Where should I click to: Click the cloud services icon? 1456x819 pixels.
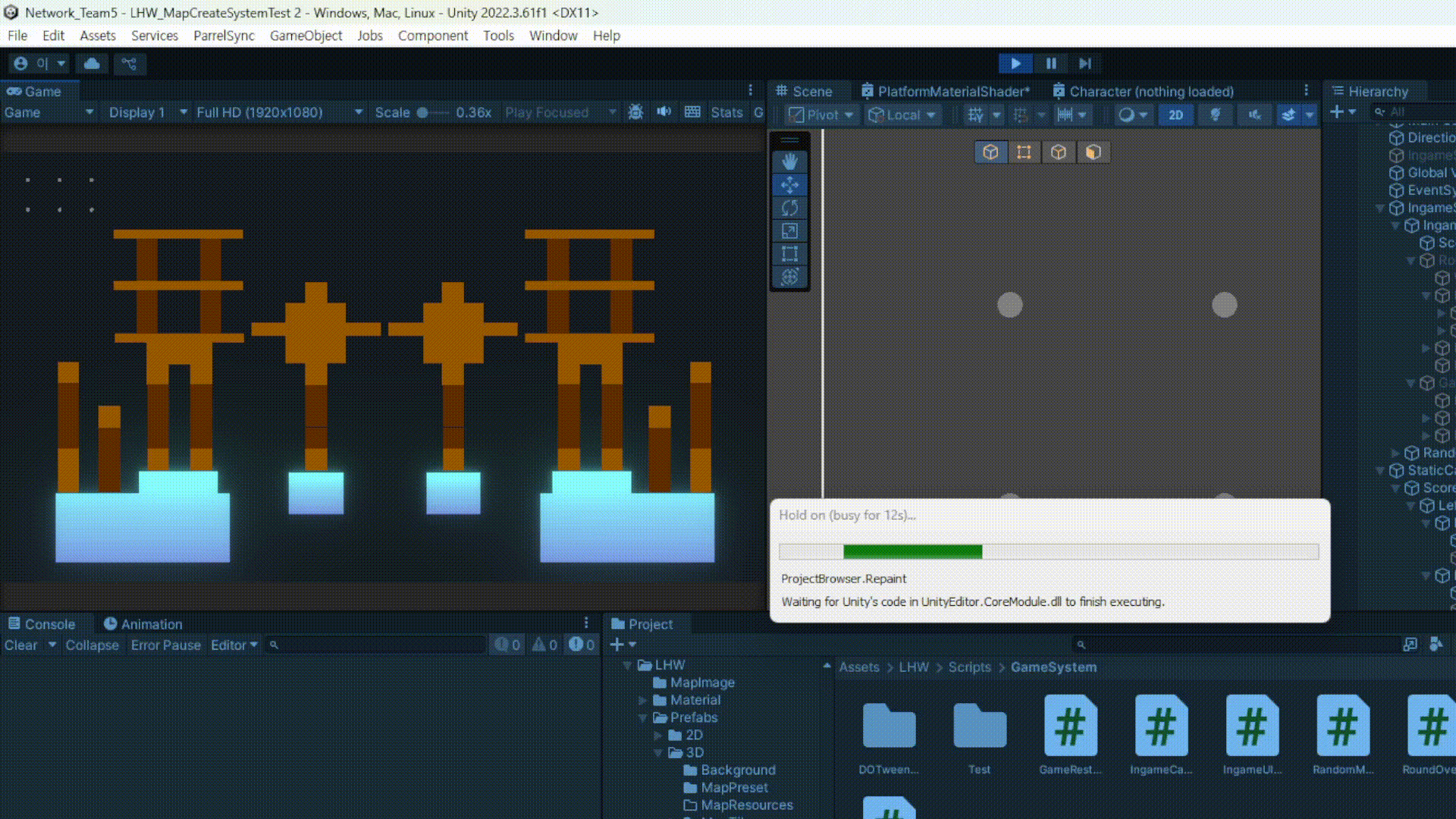click(x=92, y=64)
